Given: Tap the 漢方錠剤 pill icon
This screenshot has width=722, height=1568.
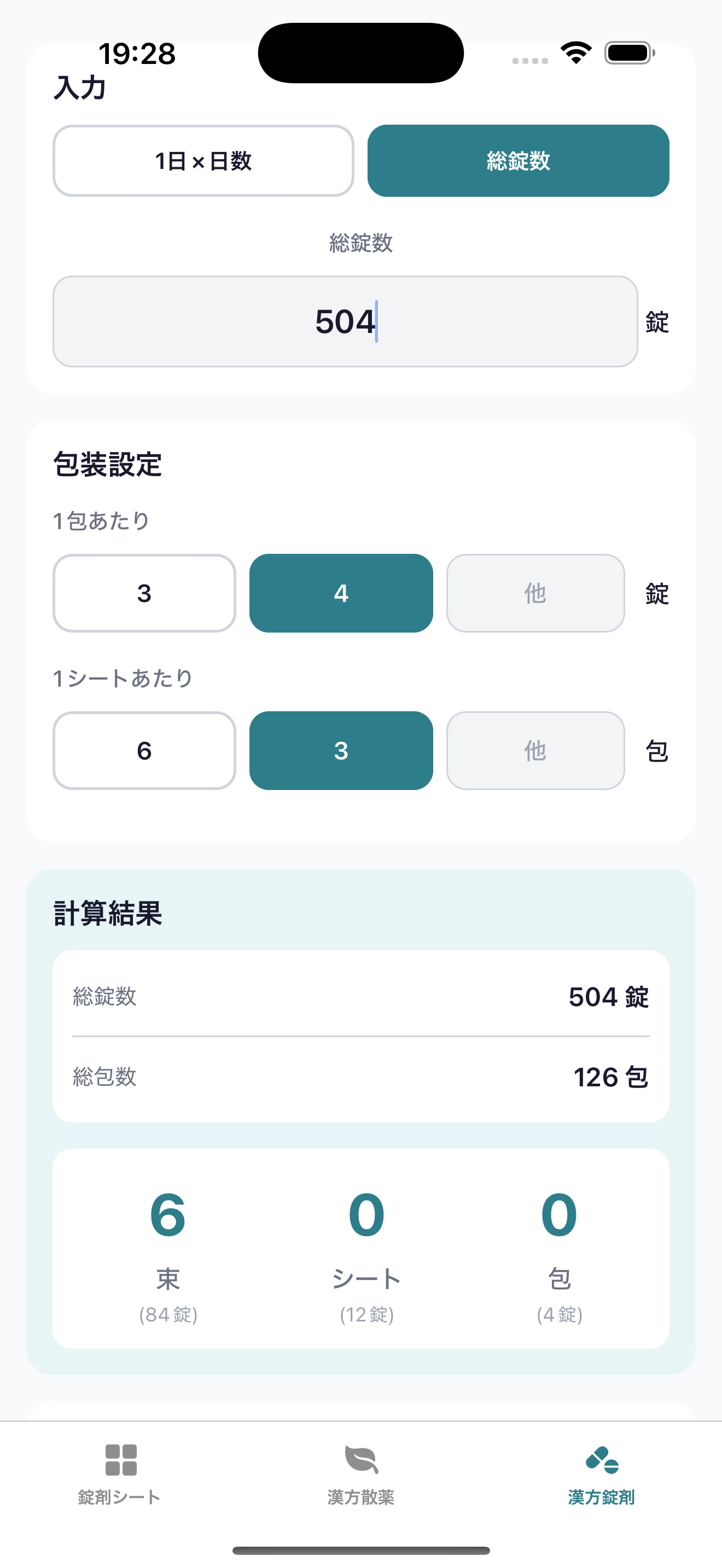Looking at the screenshot, I should pos(602,1460).
